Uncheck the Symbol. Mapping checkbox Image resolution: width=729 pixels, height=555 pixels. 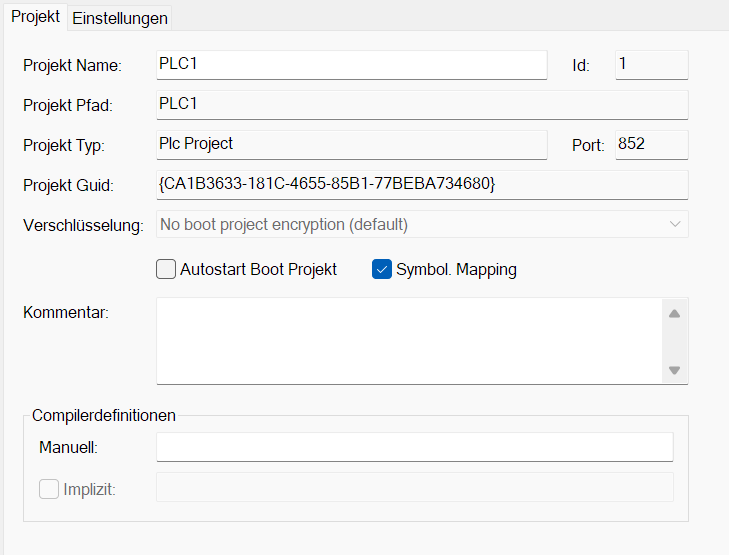coord(382,269)
